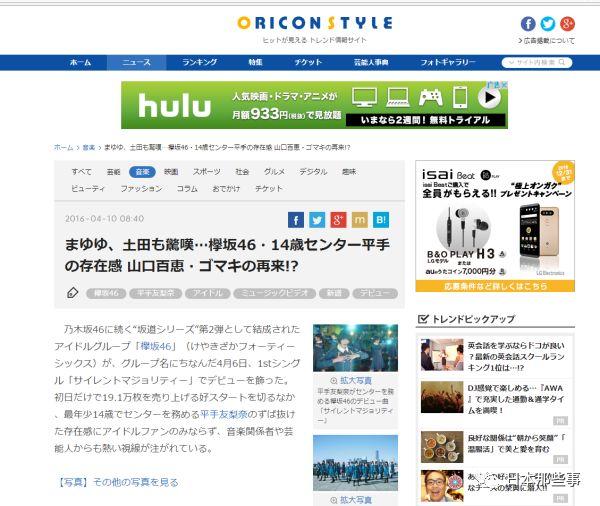Click the concert crowd thumbnail in trends

pos(442,397)
